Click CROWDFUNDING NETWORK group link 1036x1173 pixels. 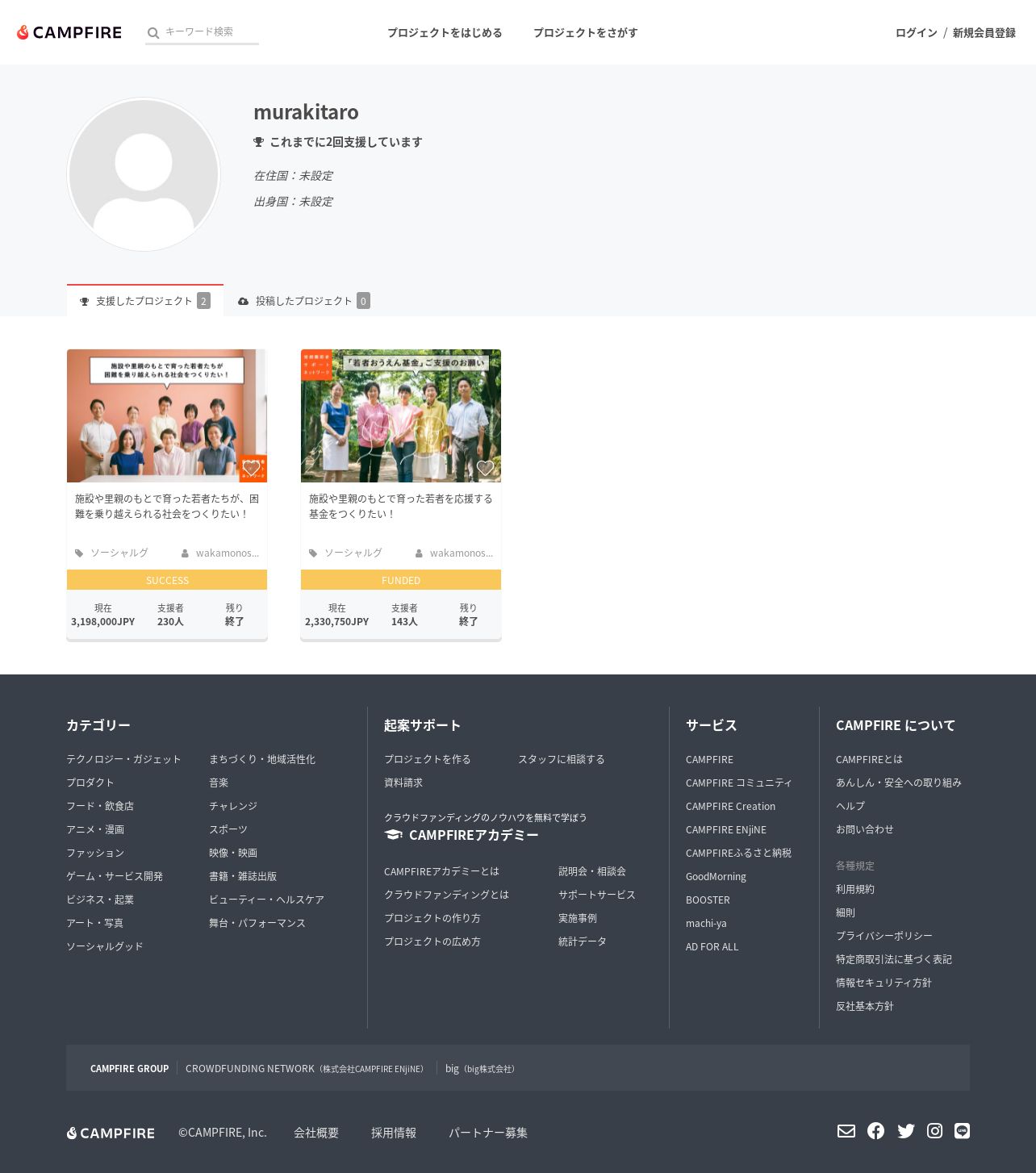tap(304, 1068)
